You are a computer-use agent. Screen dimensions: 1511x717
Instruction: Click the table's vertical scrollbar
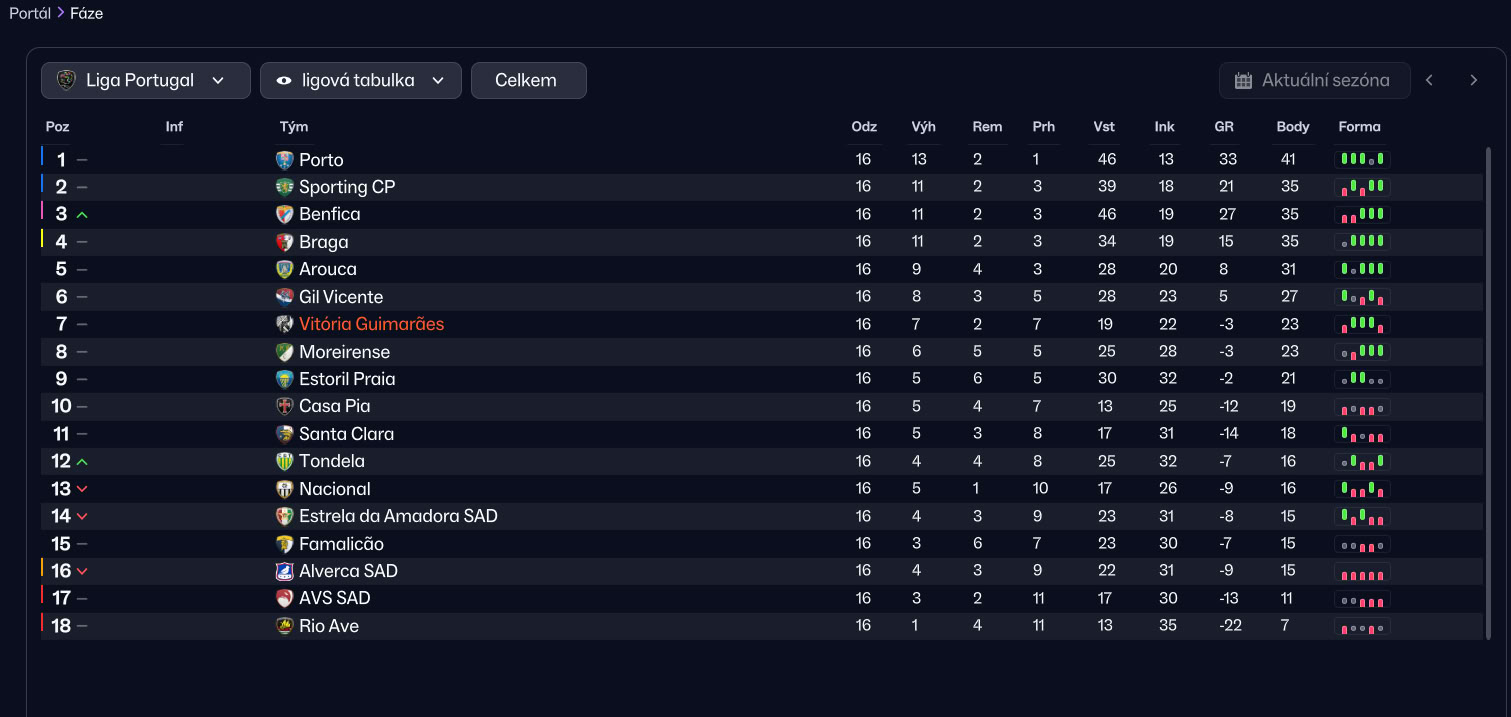point(1488,393)
